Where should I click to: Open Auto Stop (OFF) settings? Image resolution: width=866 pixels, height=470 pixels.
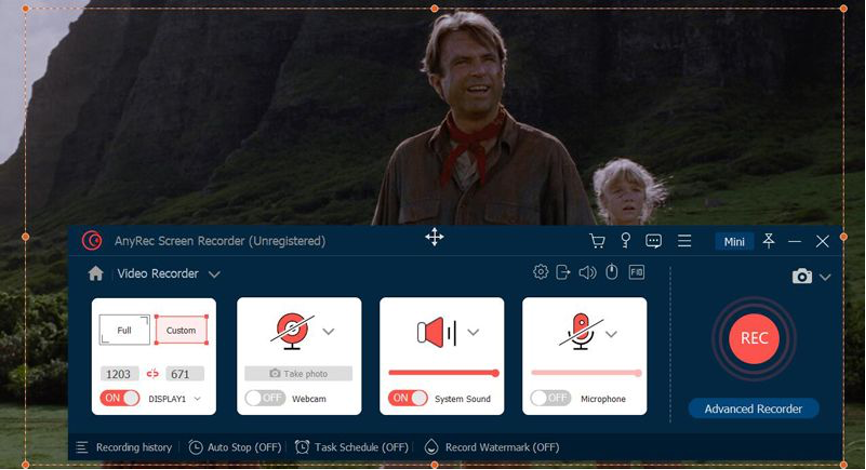pos(244,447)
